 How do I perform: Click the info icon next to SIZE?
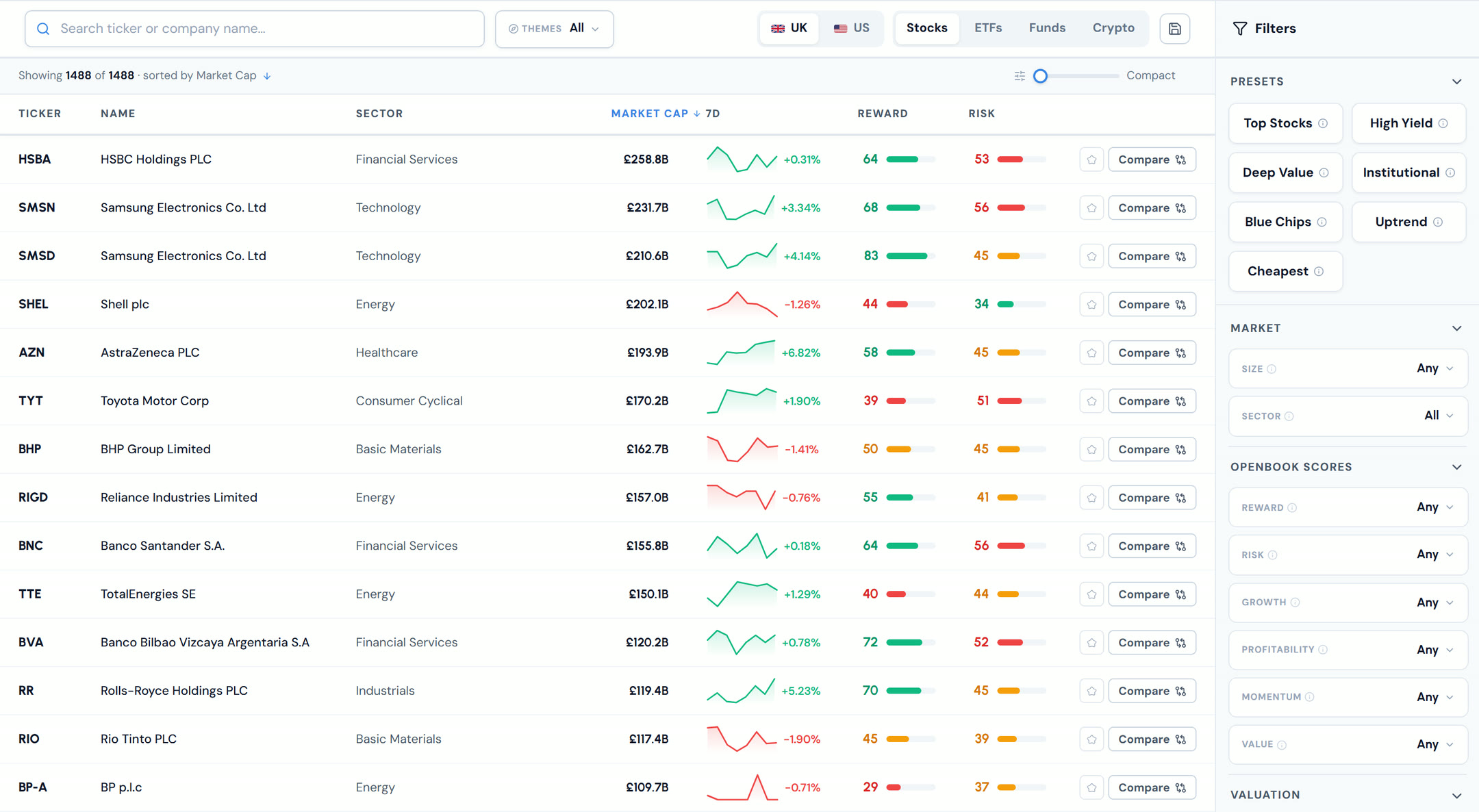[x=1272, y=369]
